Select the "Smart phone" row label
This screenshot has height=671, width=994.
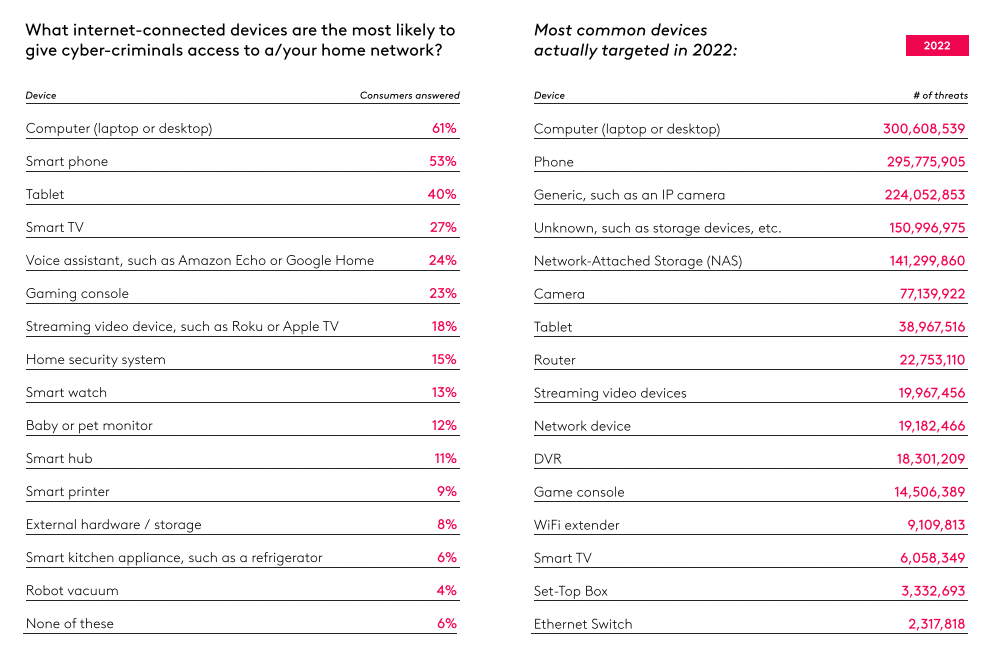coord(67,162)
